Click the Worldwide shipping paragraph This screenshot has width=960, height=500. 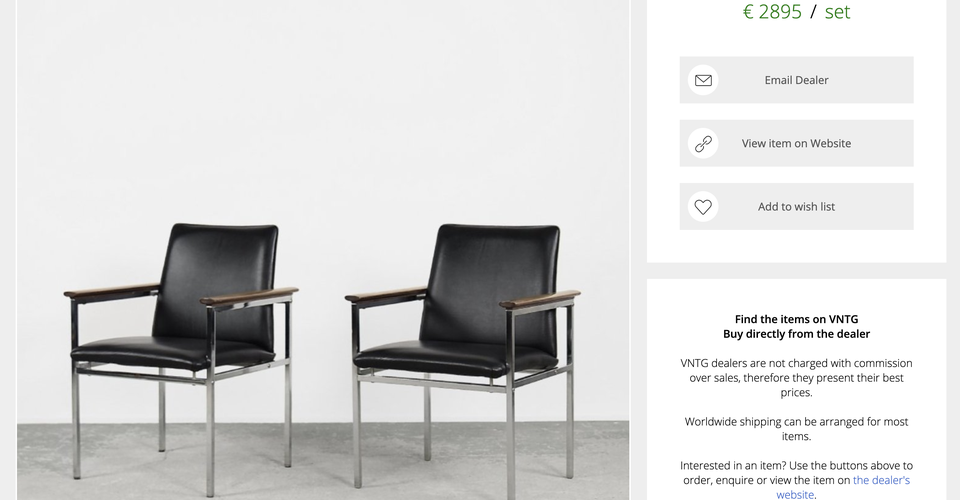(x=796, y=429)
